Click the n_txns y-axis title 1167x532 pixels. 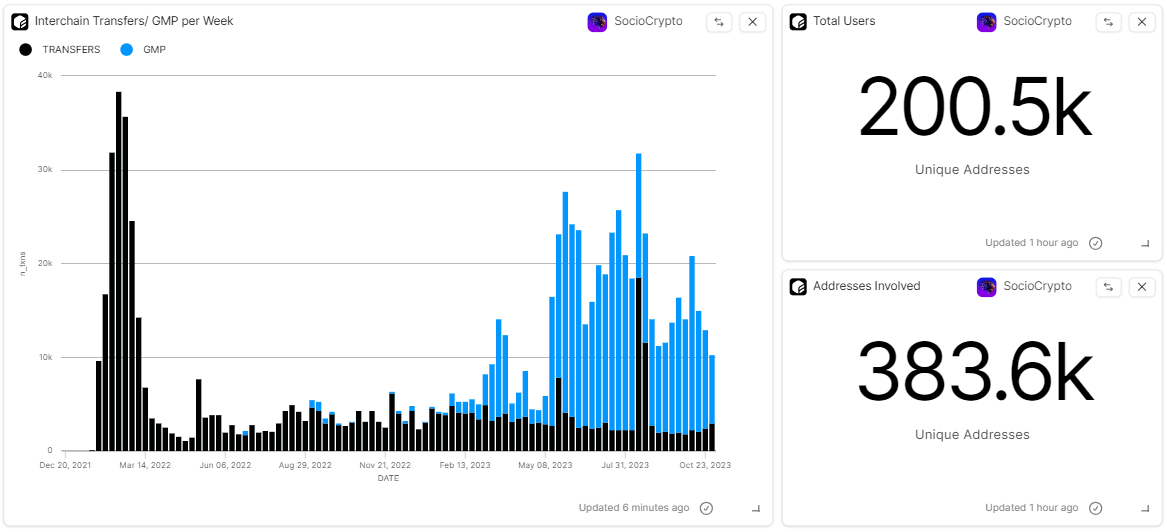coord(22,263)
